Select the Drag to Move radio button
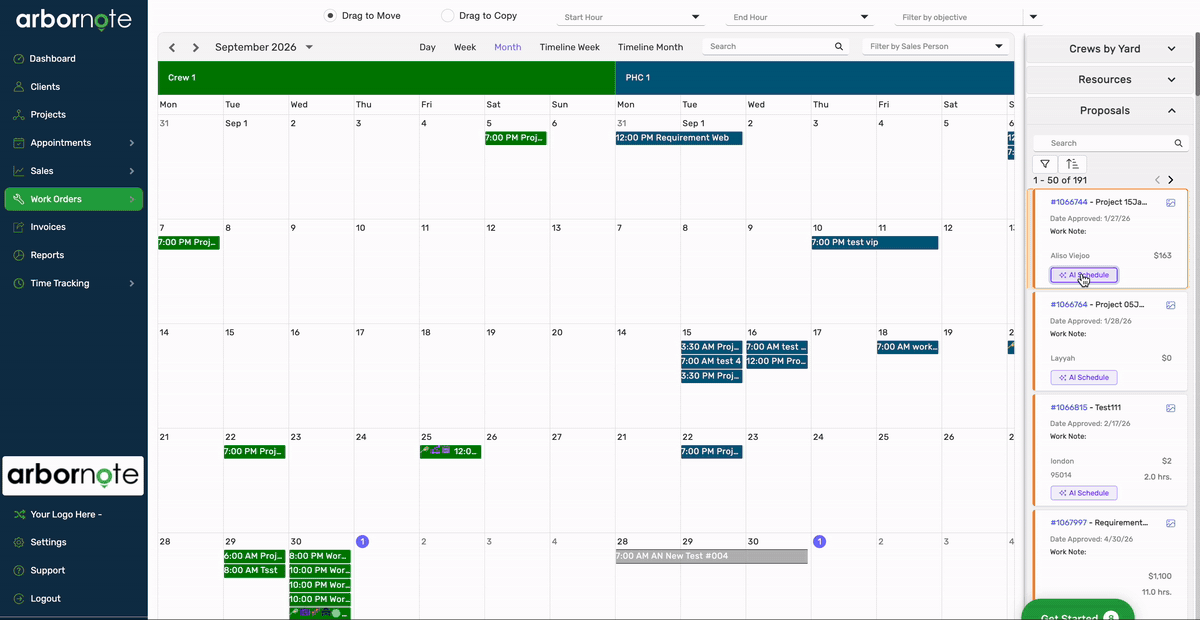Viewport: 1200px width, 620px height. click(x=330, y=16)
